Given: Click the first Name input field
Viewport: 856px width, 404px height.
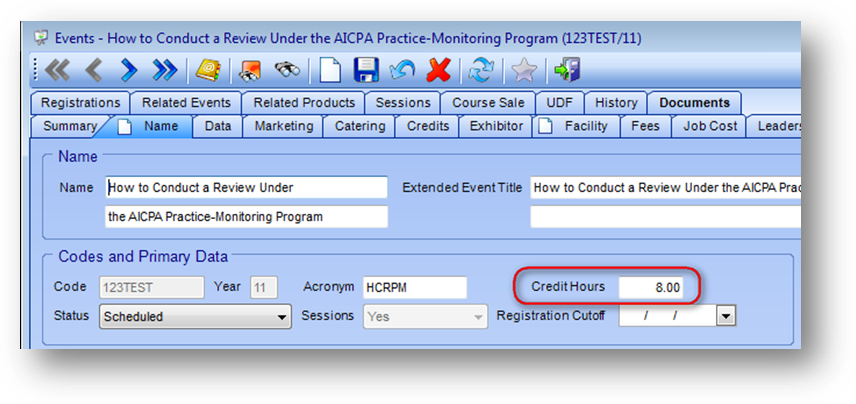Looking at the screenshot, I should [x=246, y=187].
